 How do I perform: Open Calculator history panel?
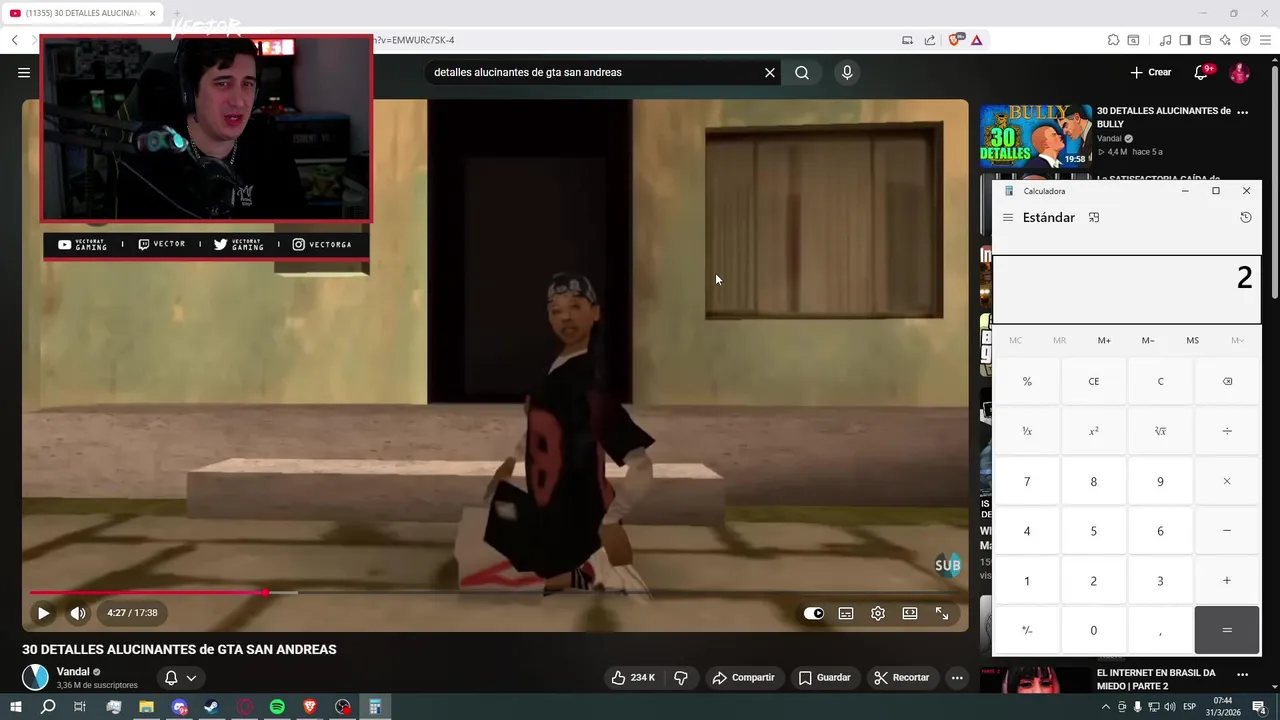pyautogui.click(x=1246, y=218)
